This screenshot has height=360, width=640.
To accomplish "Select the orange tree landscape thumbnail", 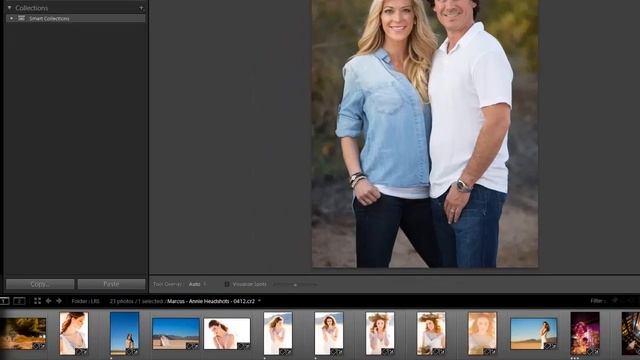I will [23, 333].
